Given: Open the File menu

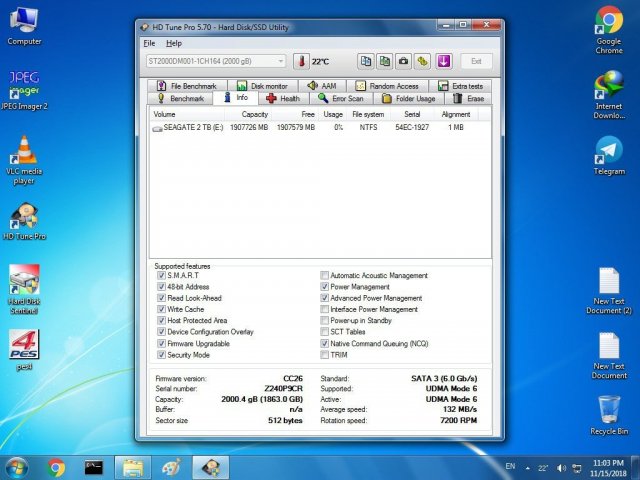Looking at the screenshot, I should coord(149,43).
